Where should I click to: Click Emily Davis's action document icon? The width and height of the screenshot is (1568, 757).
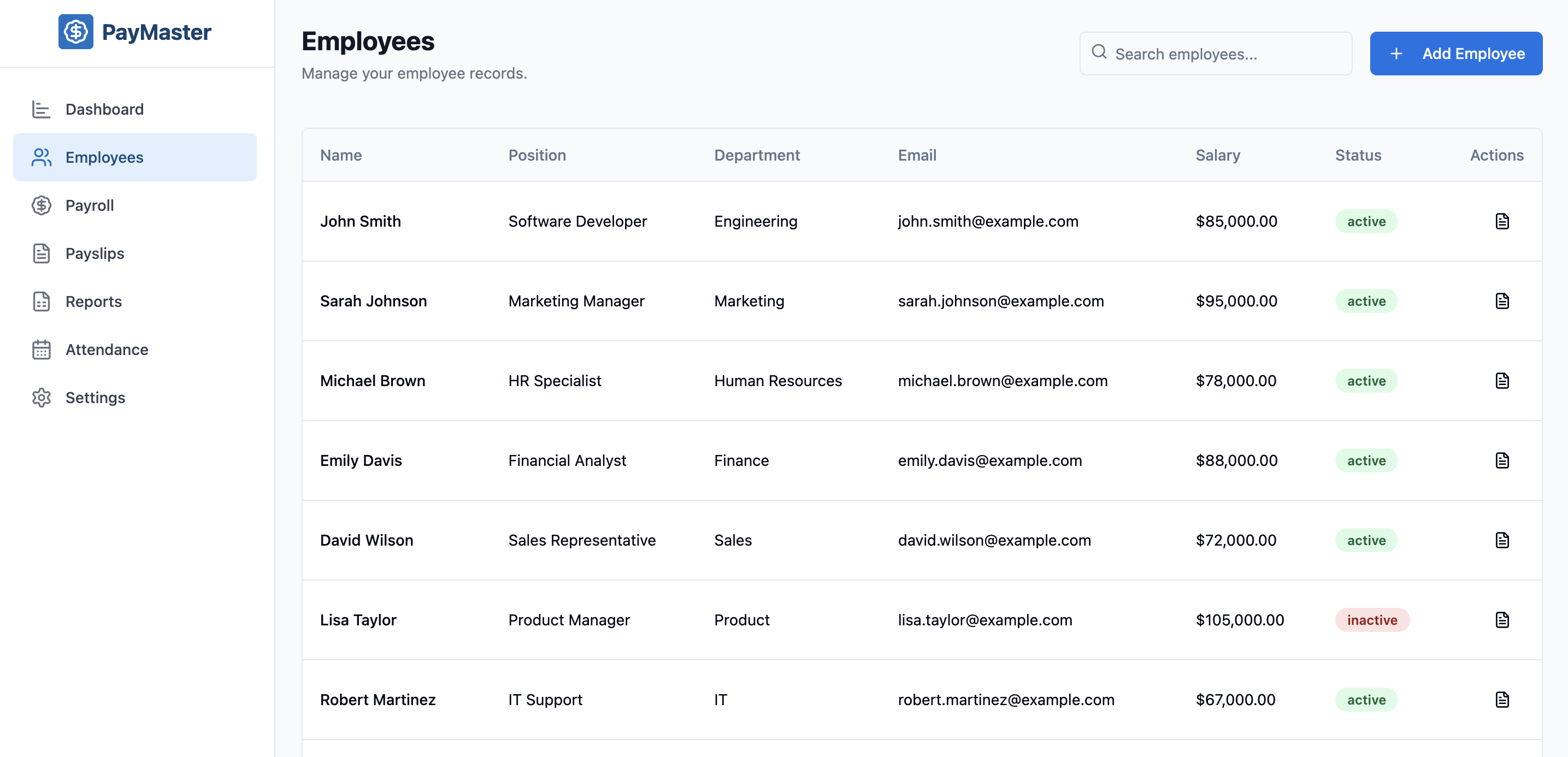tap(1502, 460)
